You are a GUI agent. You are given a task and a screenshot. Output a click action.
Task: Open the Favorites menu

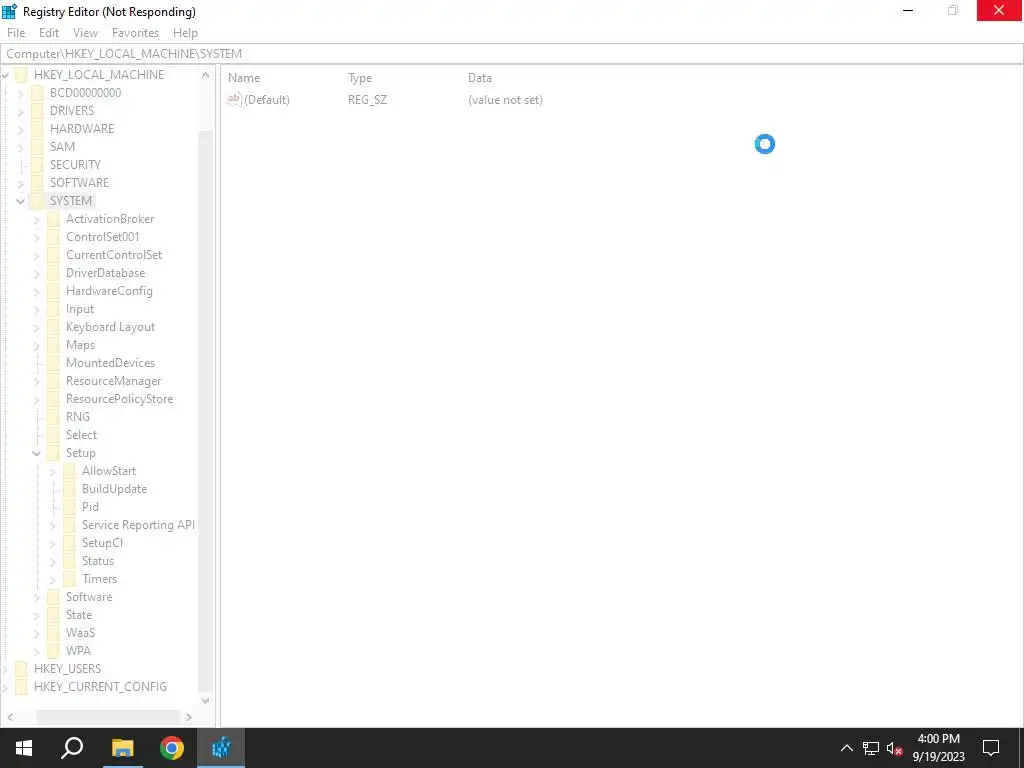point(135,33)
